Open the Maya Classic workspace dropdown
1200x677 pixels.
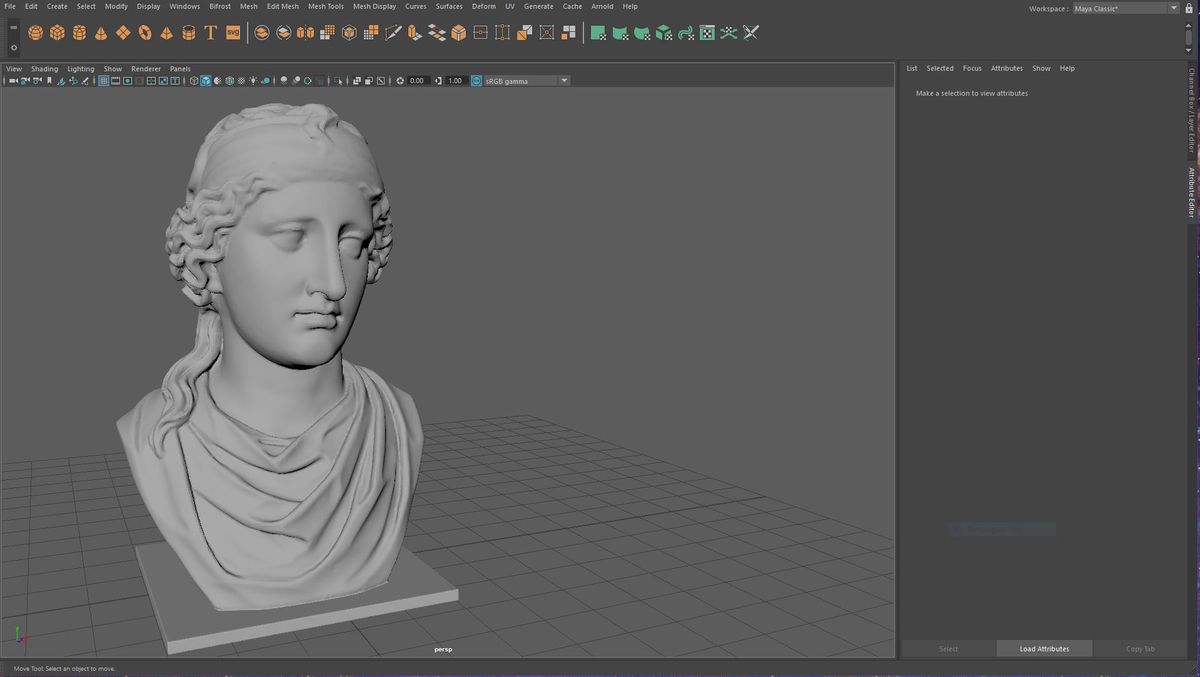[1174, 8]
